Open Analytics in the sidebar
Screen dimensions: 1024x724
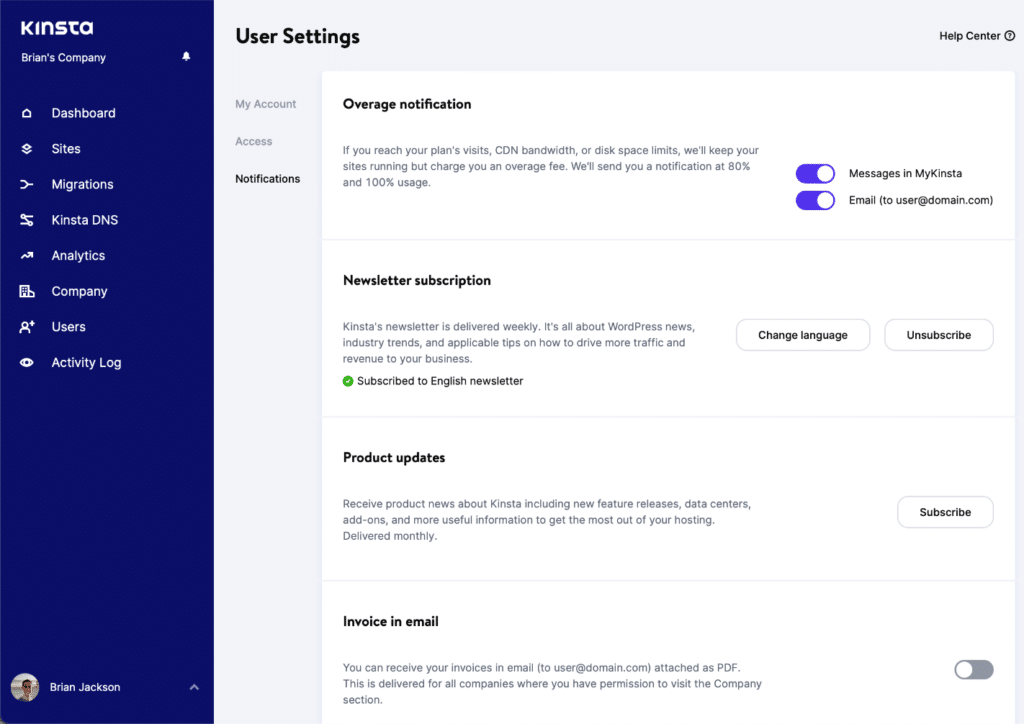click(78, 256)
